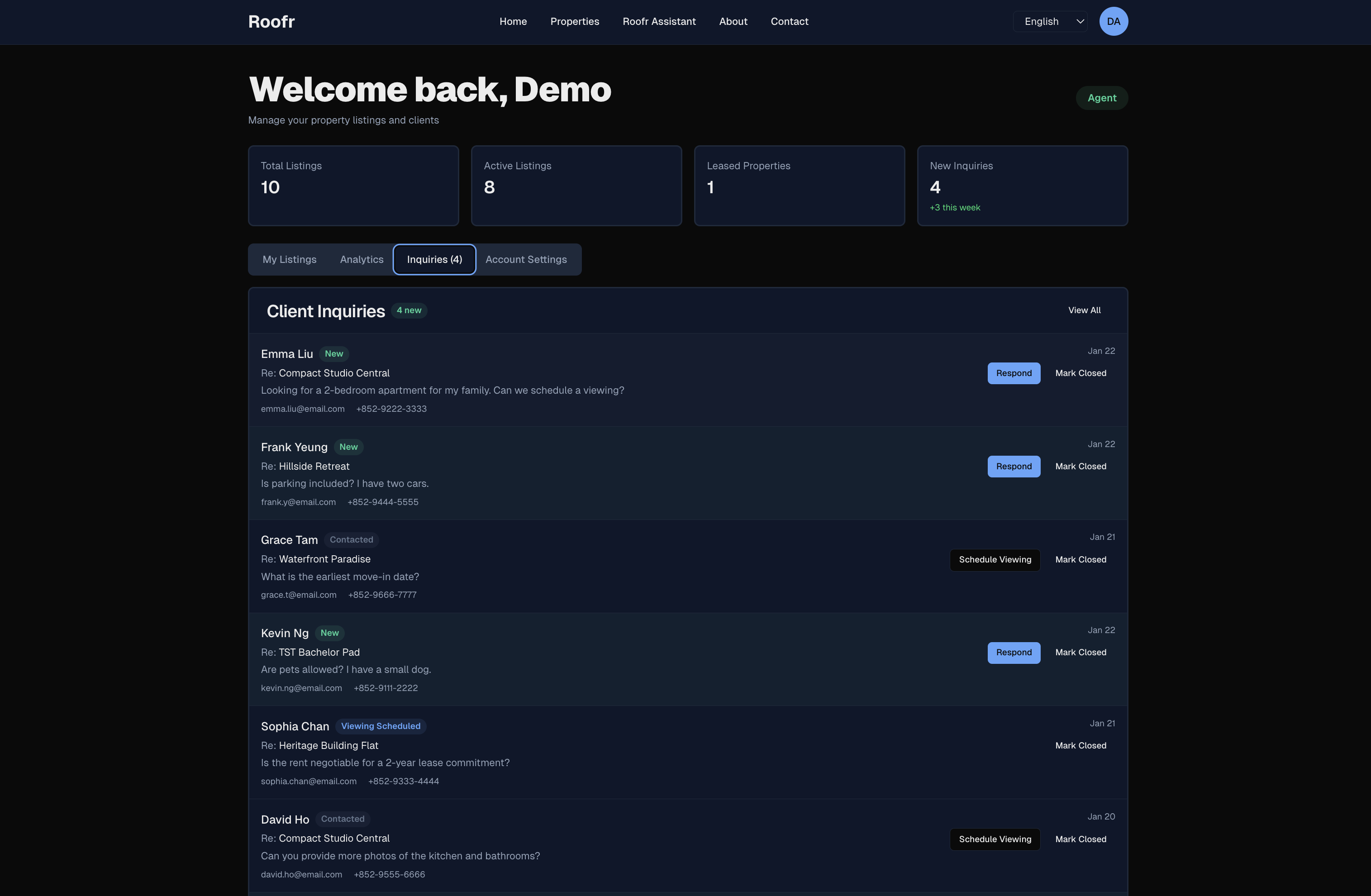Open the English language dropdown
Screen dimensions: 1371x896
pos(1050,21)
